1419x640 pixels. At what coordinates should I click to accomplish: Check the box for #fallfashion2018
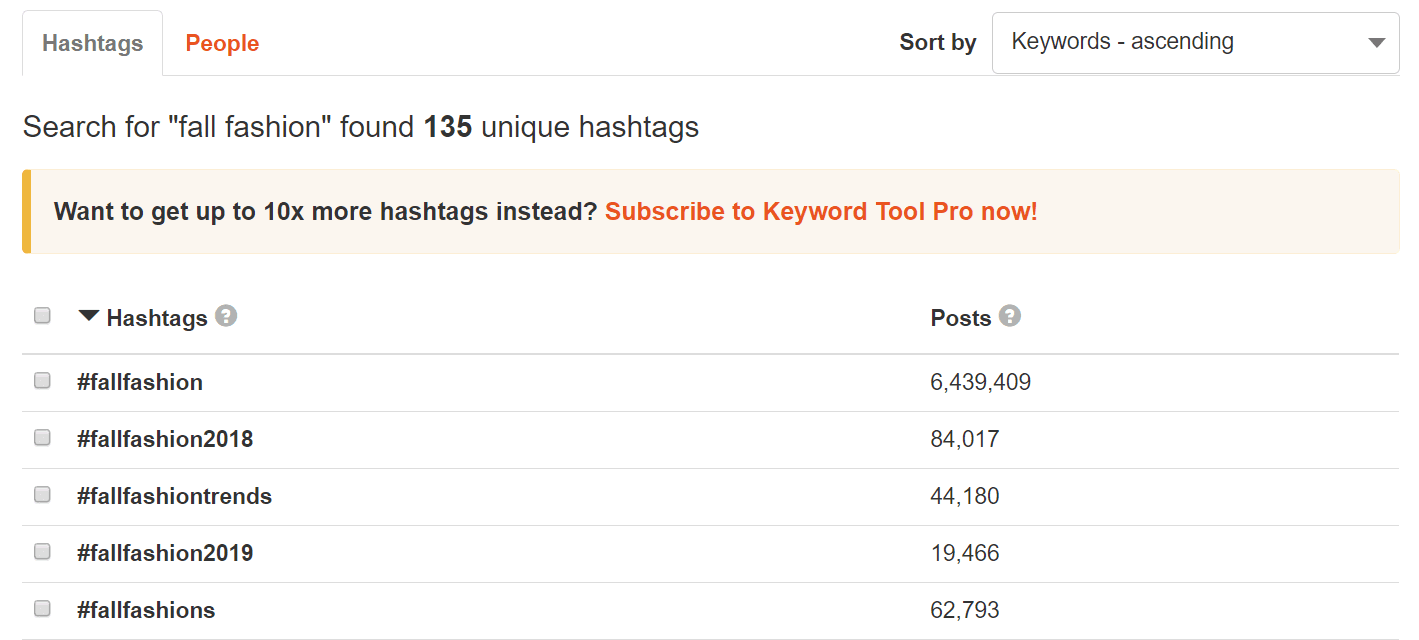pyautogui.click(x=42, y=437)
